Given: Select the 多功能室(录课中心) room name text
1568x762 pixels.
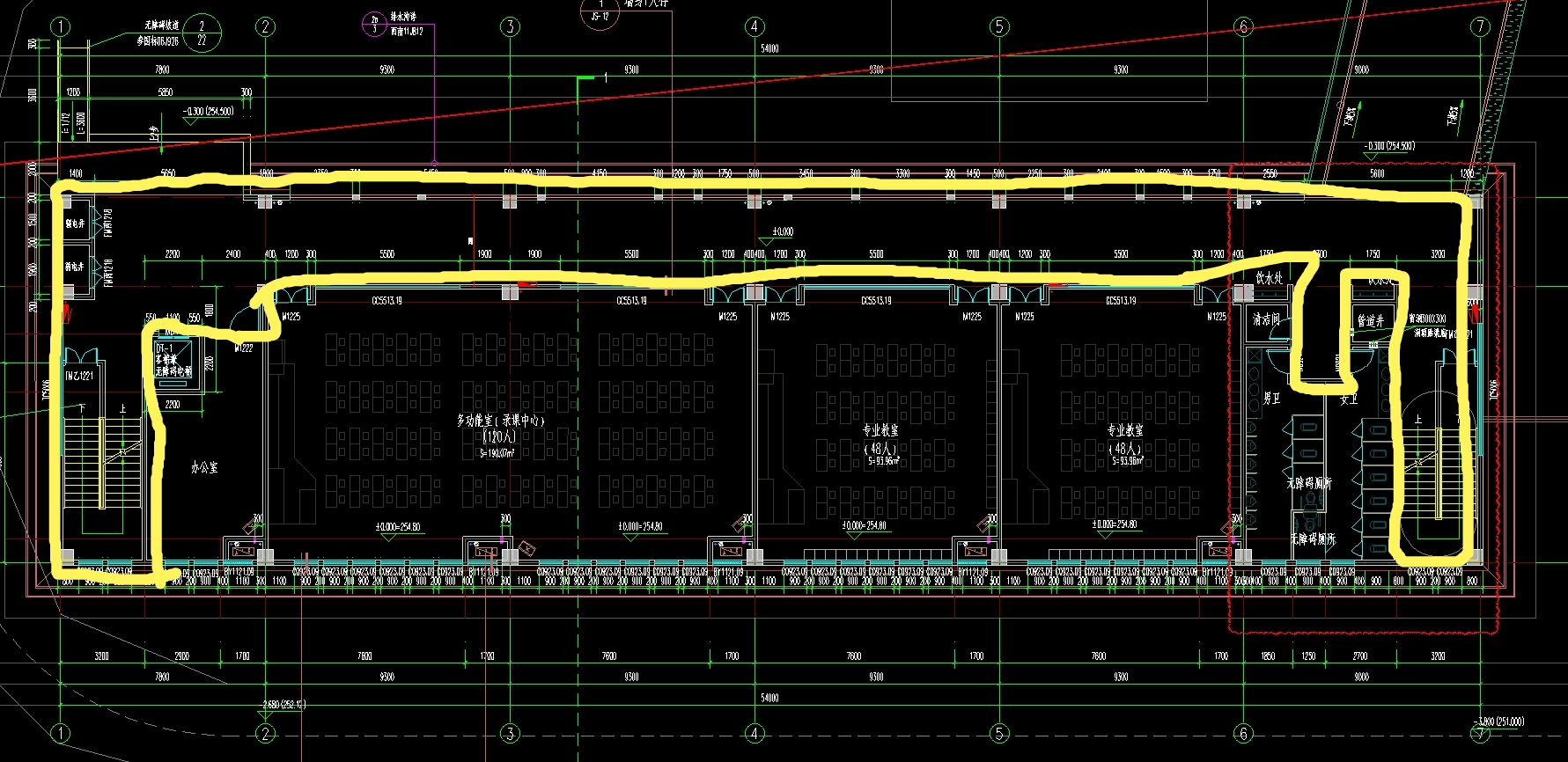Looking at the screenshot, I should 501,421.
